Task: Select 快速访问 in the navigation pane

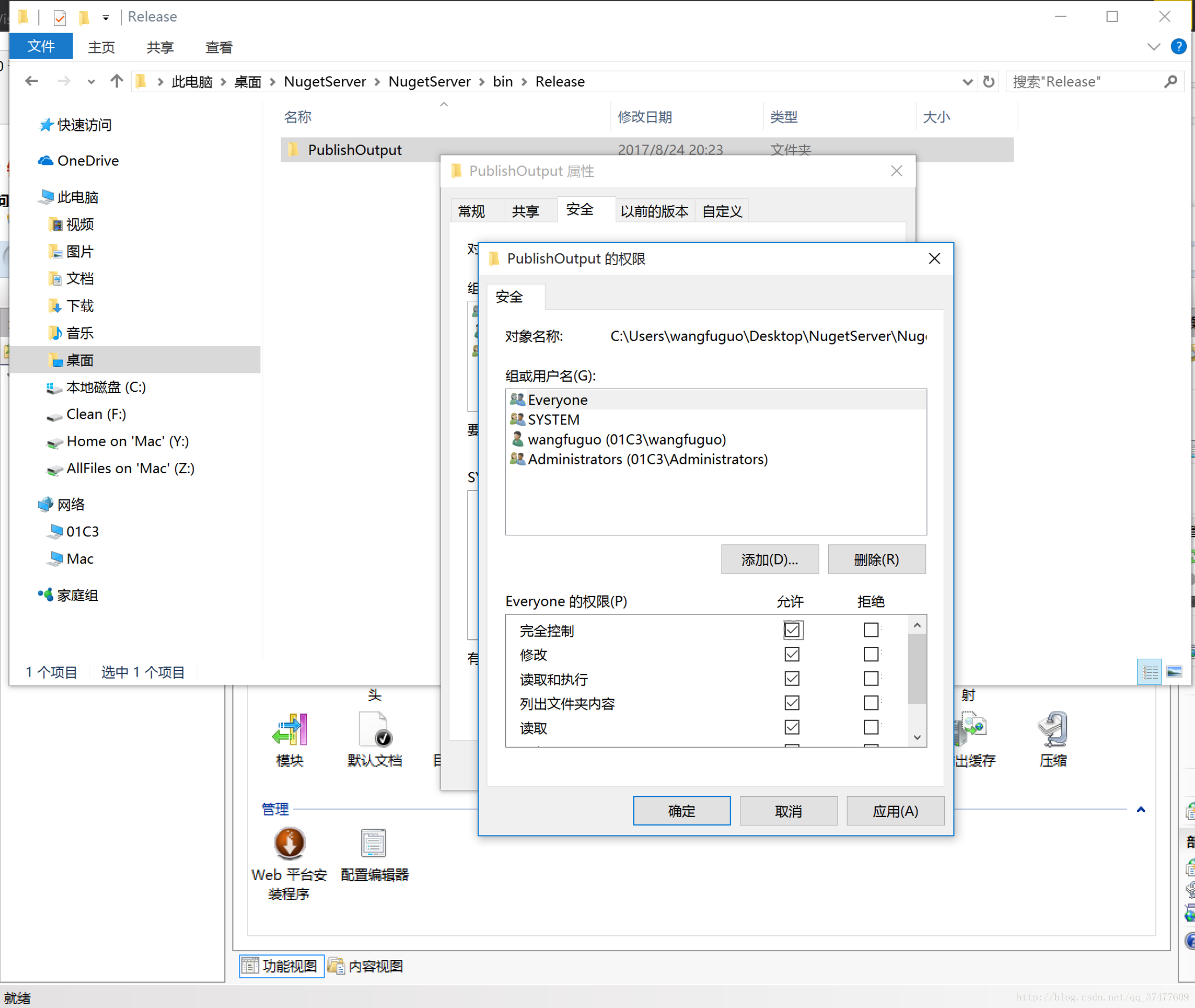Action: click(x=75, y=125)
